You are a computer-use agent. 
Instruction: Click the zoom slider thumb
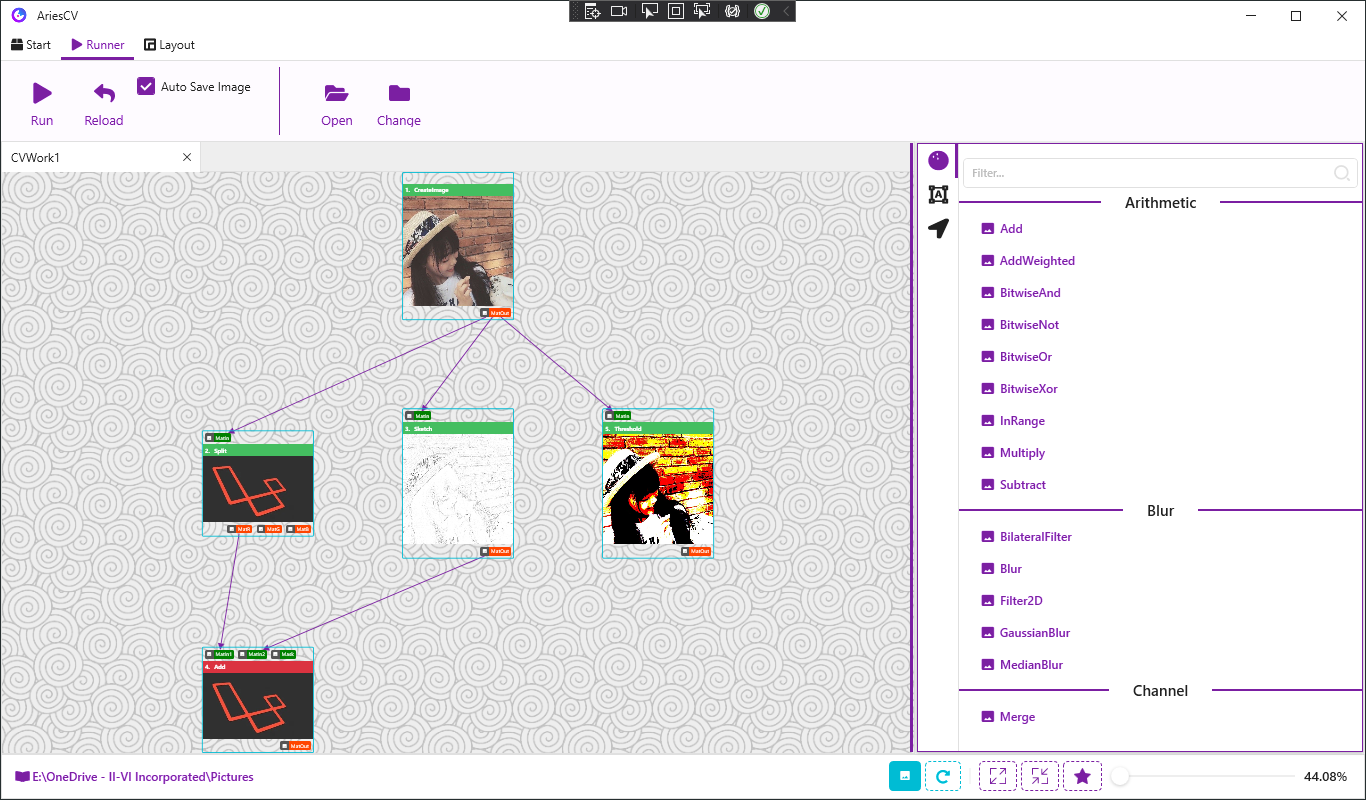(1121, 776)
